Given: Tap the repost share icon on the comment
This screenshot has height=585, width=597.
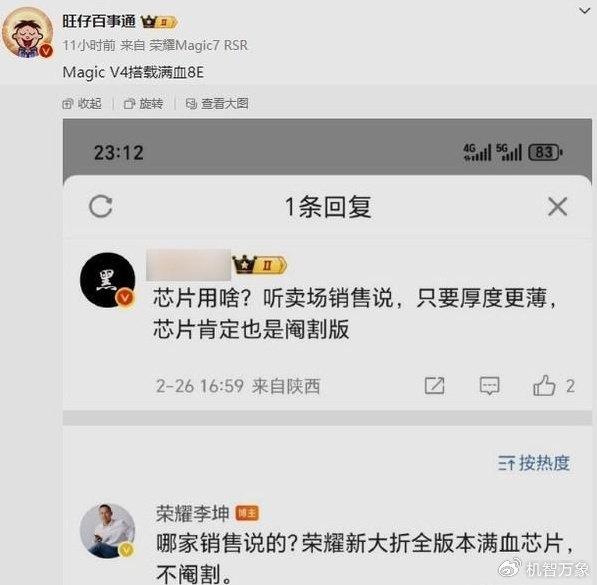Looking at the screenshot, I should 434,385.
